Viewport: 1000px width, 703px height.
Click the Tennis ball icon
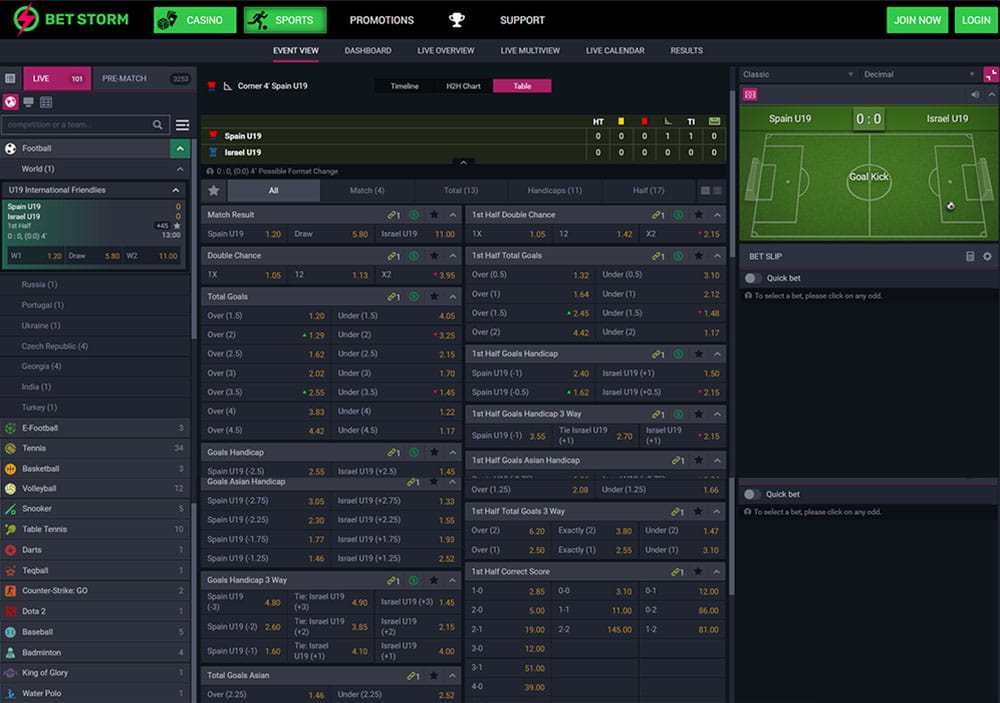pos(11,448)
